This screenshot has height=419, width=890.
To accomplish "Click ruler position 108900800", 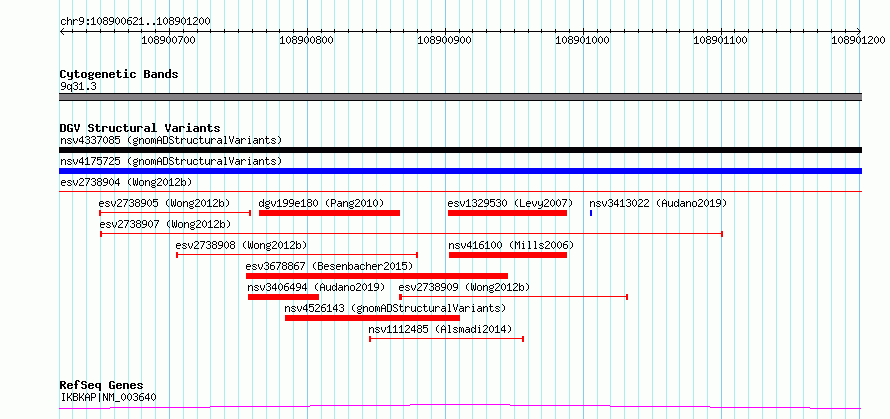I will click(307, 40).
